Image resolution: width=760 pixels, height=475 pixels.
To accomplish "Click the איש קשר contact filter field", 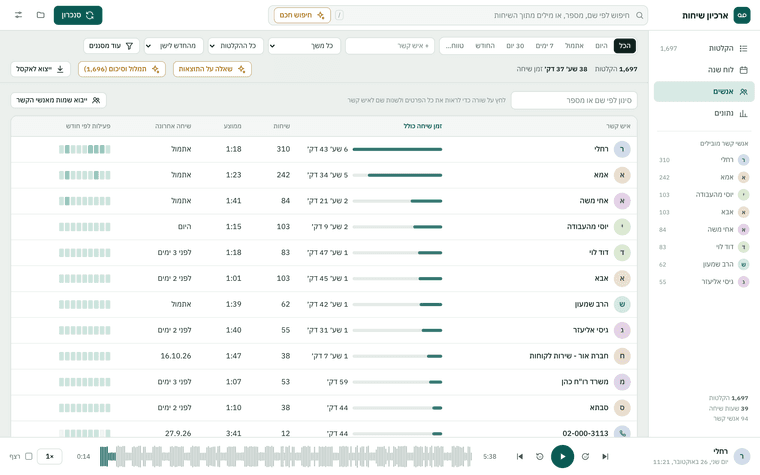I will click(390, 46).
